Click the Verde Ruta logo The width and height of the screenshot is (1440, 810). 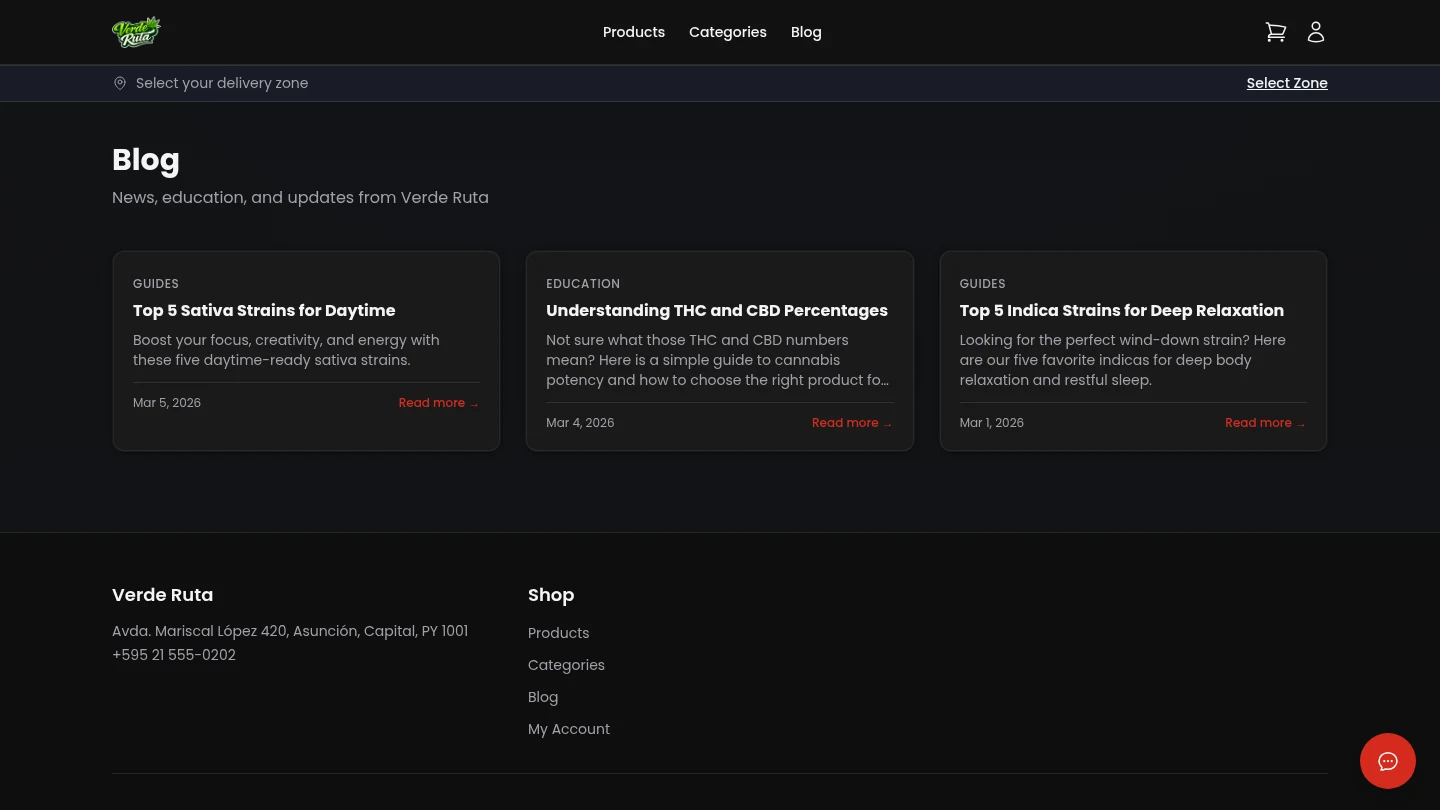point(136,32)
